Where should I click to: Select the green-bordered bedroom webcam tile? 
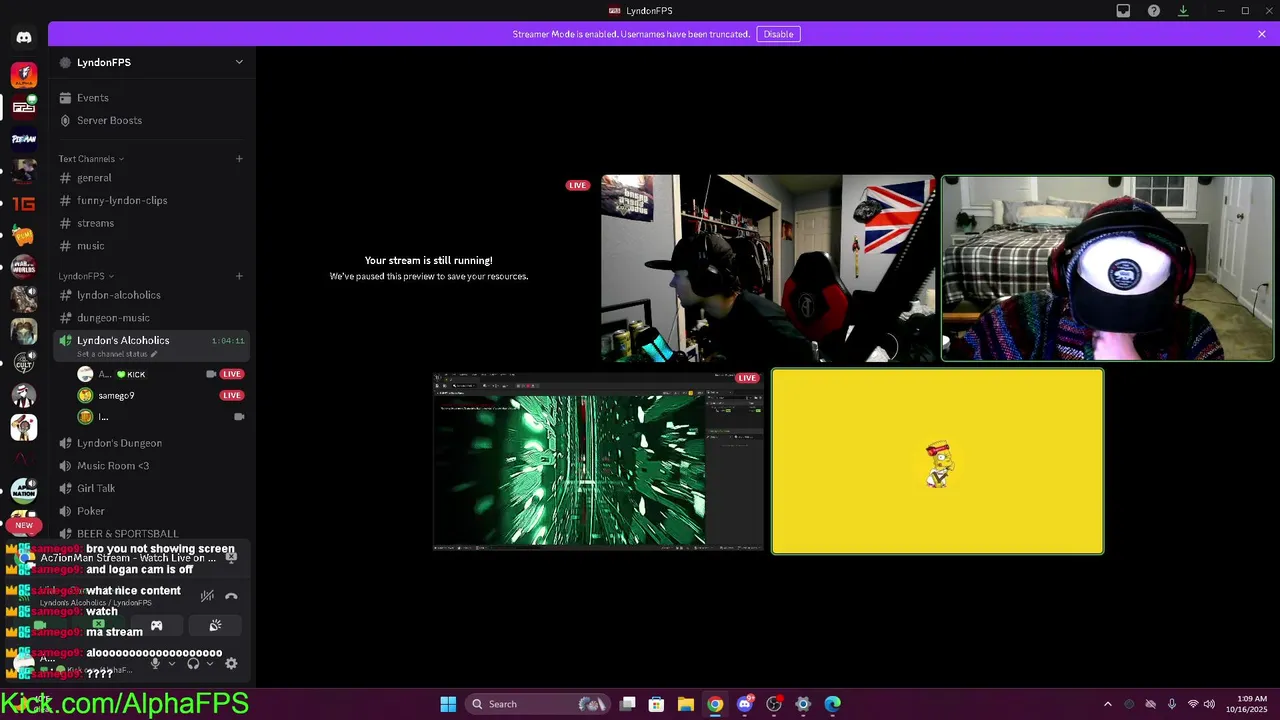(x=1107, y=268)
